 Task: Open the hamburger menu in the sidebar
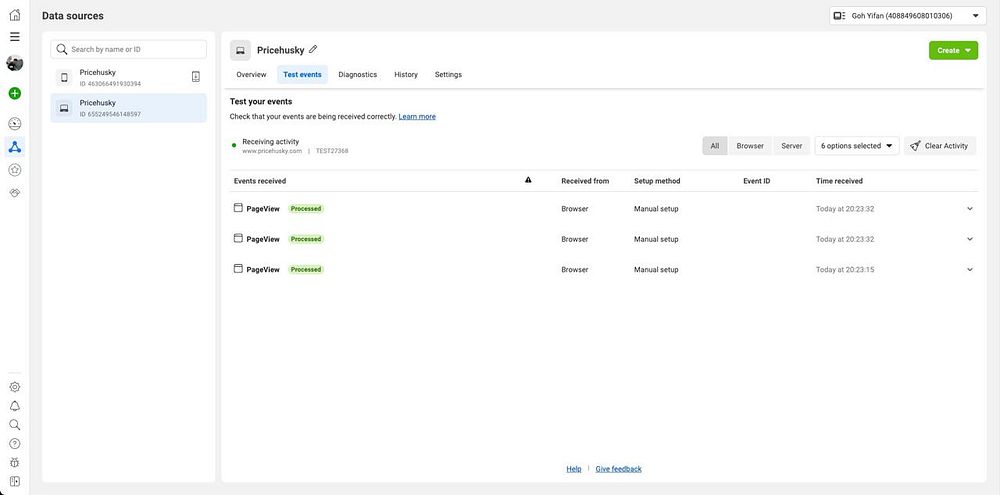pyautogui.click(x=14, y=37)
